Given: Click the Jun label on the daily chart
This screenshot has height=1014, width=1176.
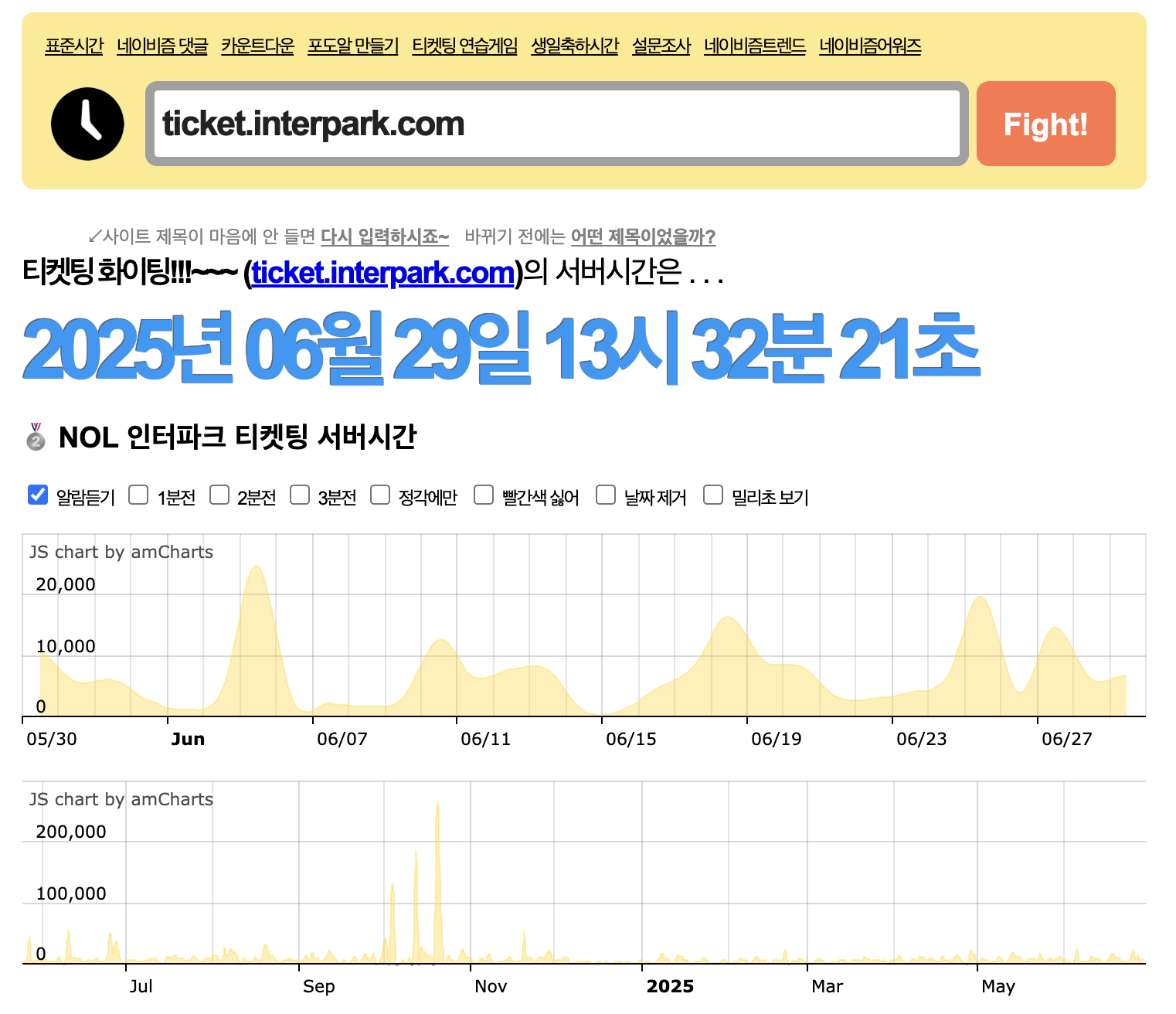Looking at the screenshot, I should pos(188,739).
